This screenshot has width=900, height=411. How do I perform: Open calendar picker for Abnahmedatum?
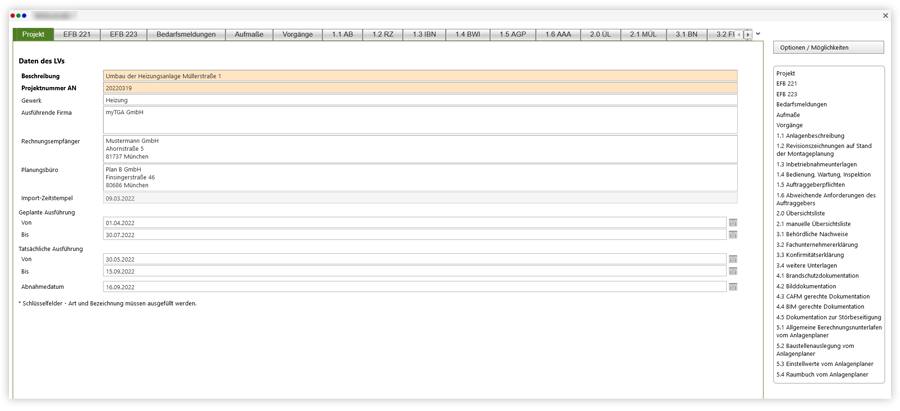point(733,287)
